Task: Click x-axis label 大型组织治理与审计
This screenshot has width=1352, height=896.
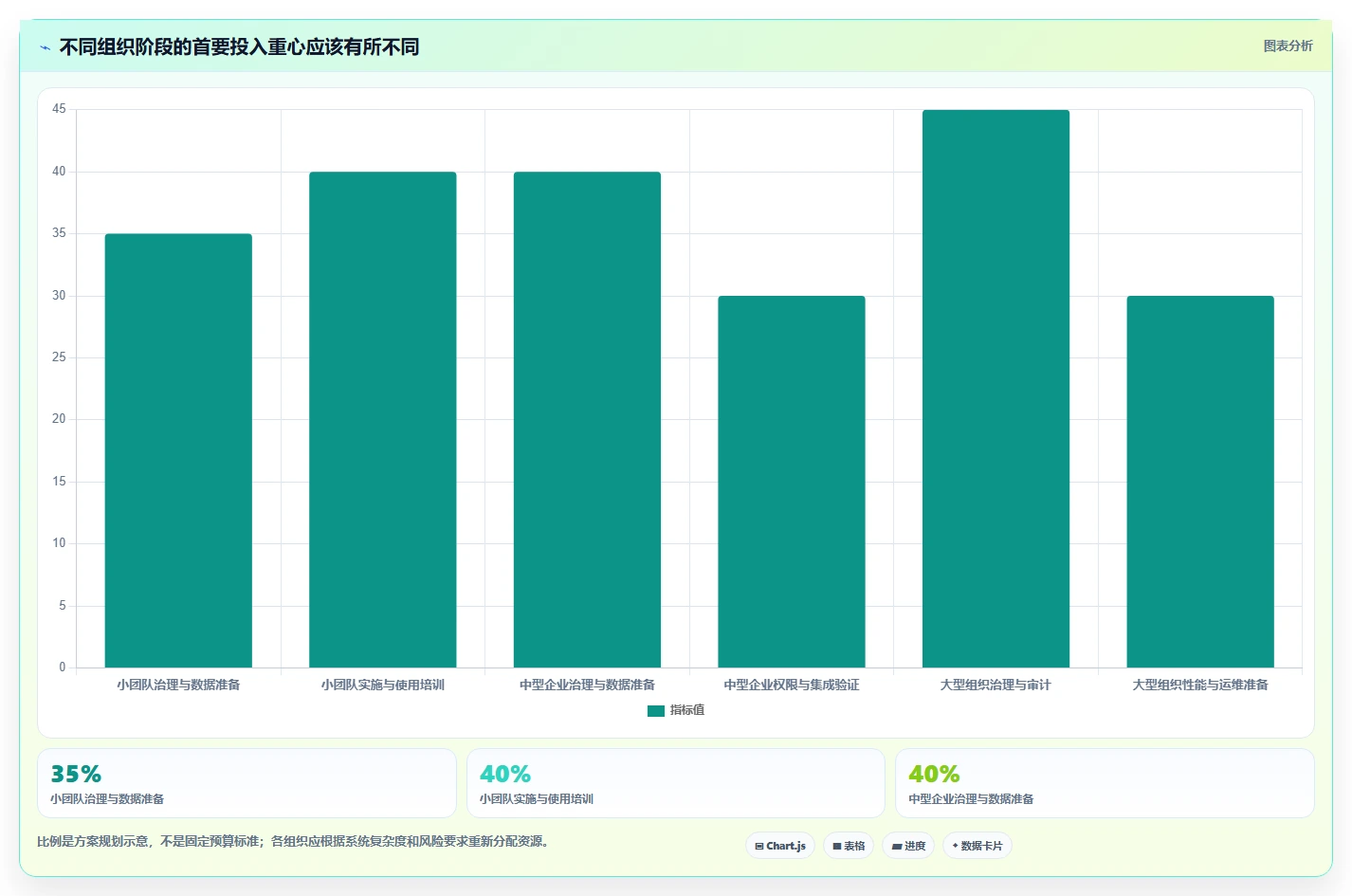Action: click(x=996, y=685)
